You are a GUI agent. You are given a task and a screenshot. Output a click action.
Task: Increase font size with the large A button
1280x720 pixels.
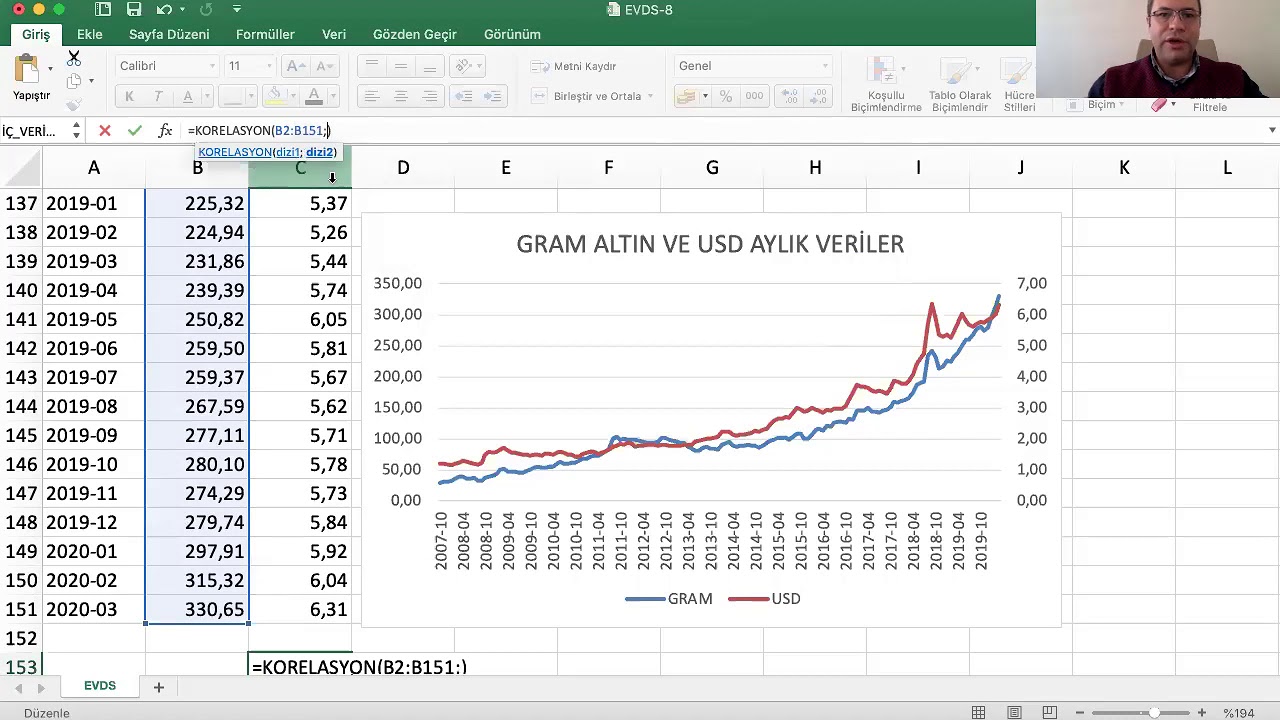coord(296,66)
